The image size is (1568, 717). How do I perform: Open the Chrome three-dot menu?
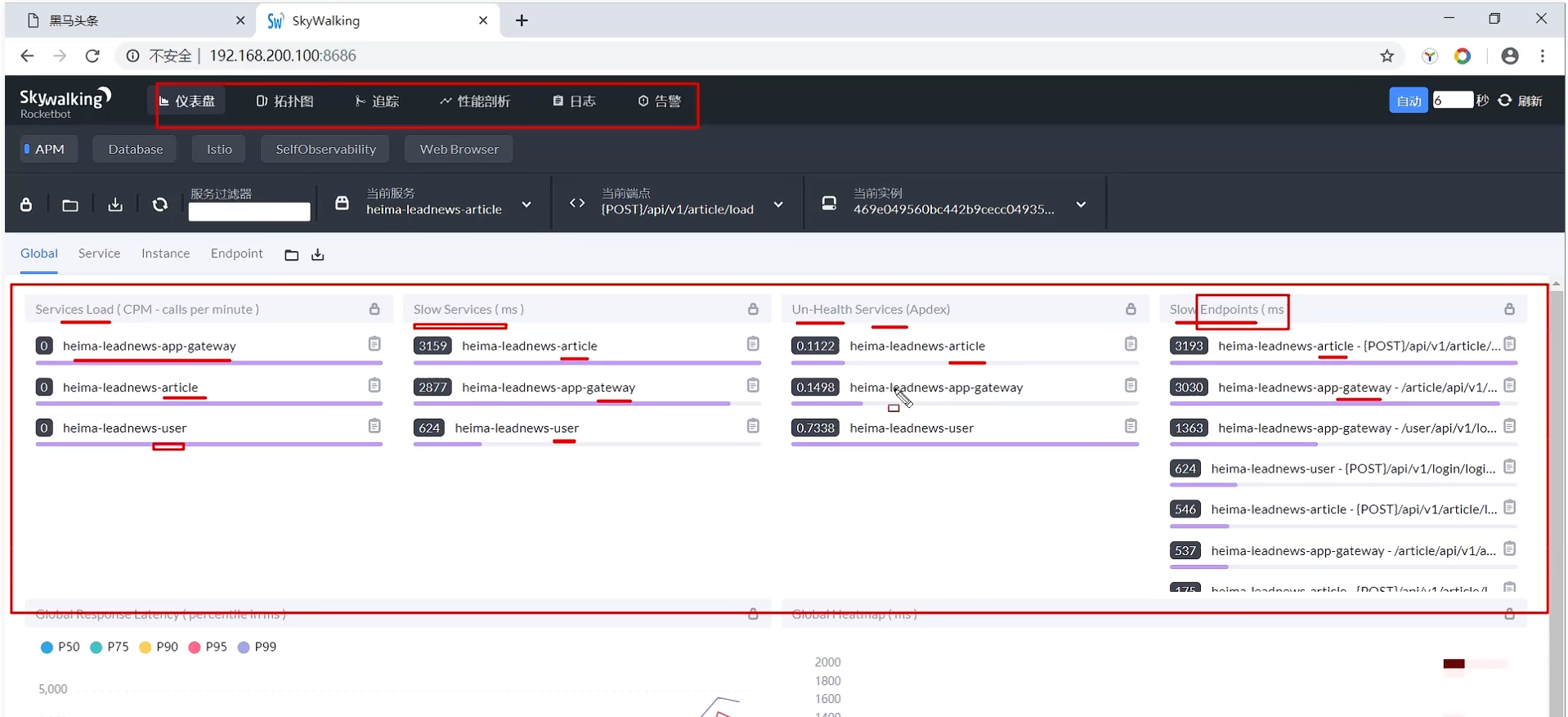point(1543,56)
